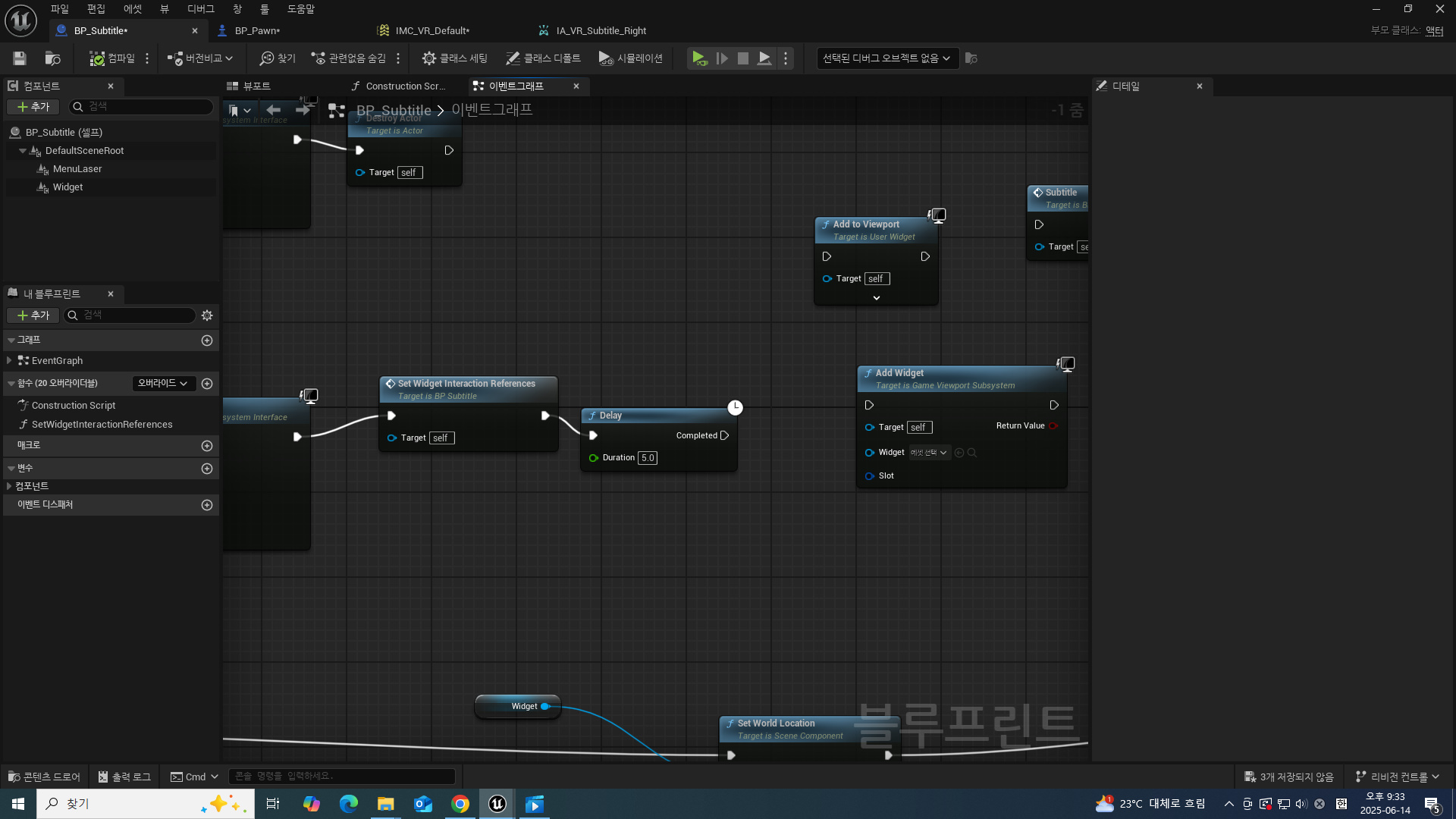Open the version compare (버전비교) dropdown
The height and width of the screenshot is (819, 1456).
click(200, 58)
